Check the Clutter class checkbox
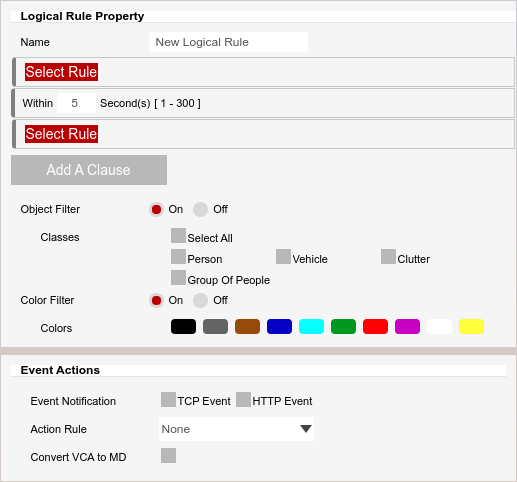Image resolution: width=517 pixels, height=482 pixels. click(x=388, y=257)
